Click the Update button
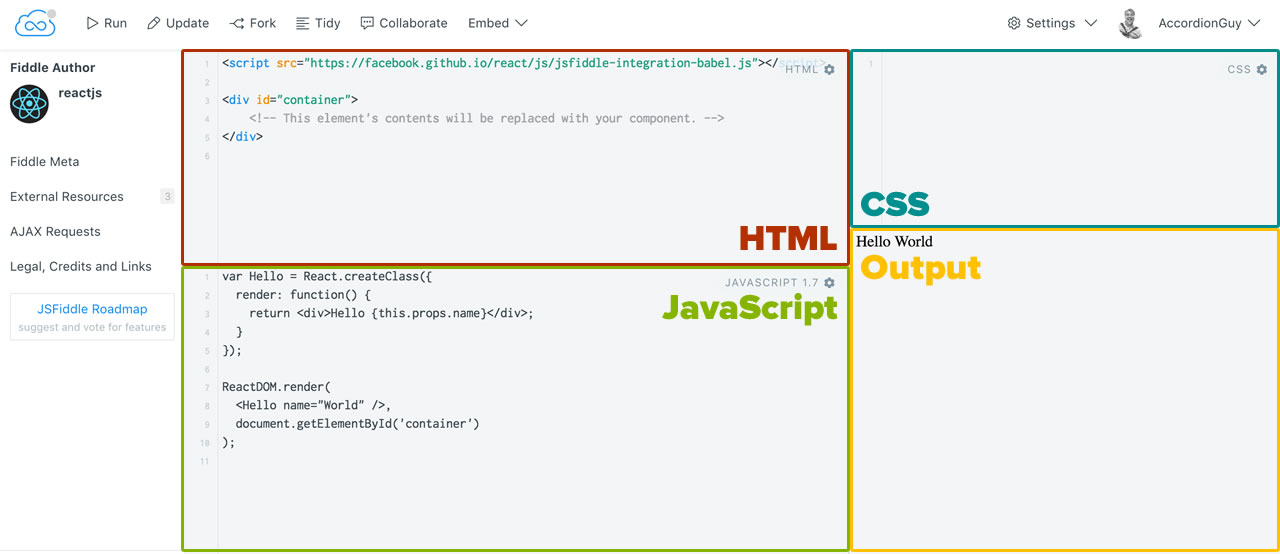Image resolution: width=1280 pixels, height=554 pixels. tap(178, 23)
